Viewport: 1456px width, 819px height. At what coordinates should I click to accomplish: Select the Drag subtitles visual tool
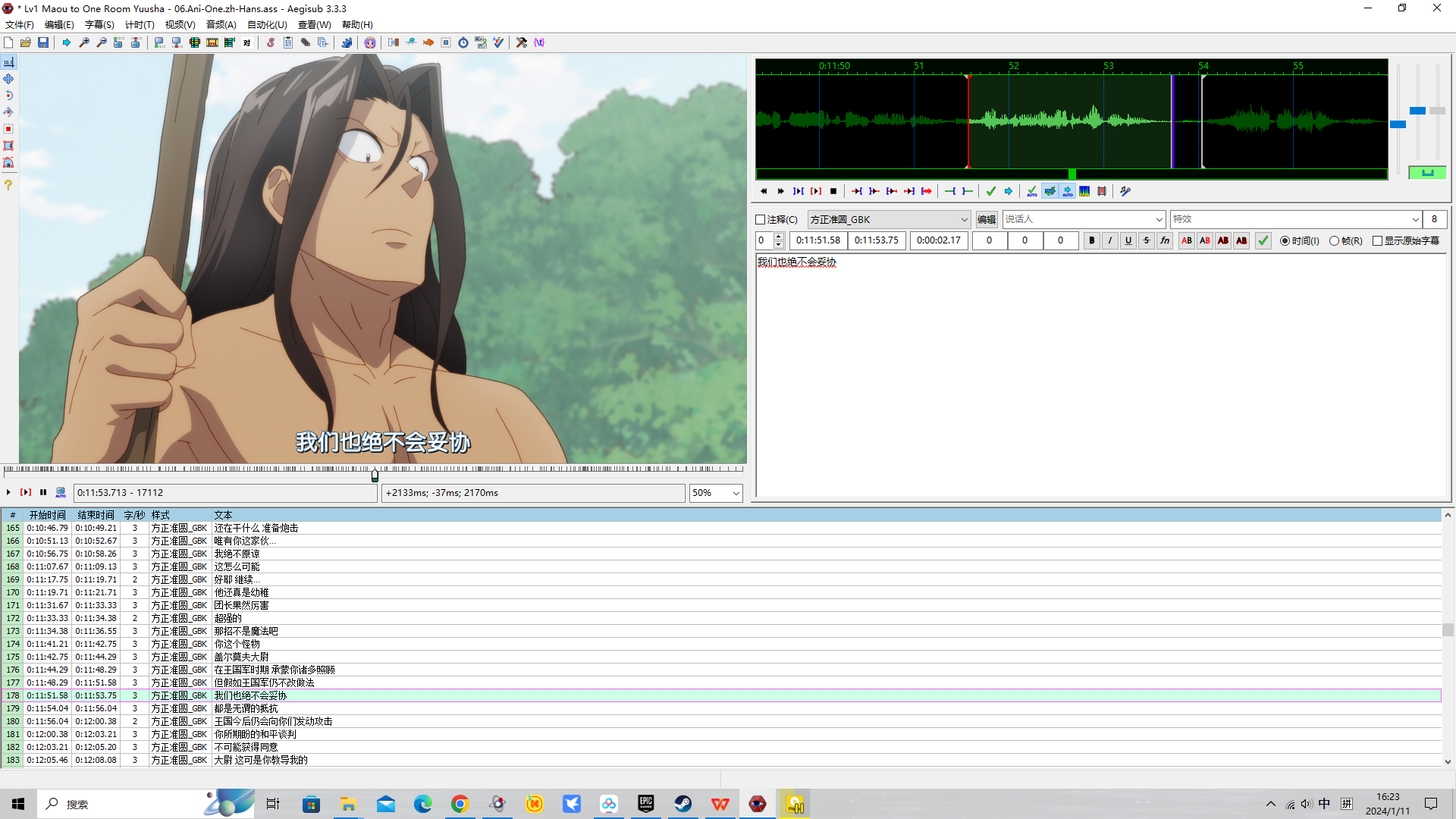[x=8, y=79]
